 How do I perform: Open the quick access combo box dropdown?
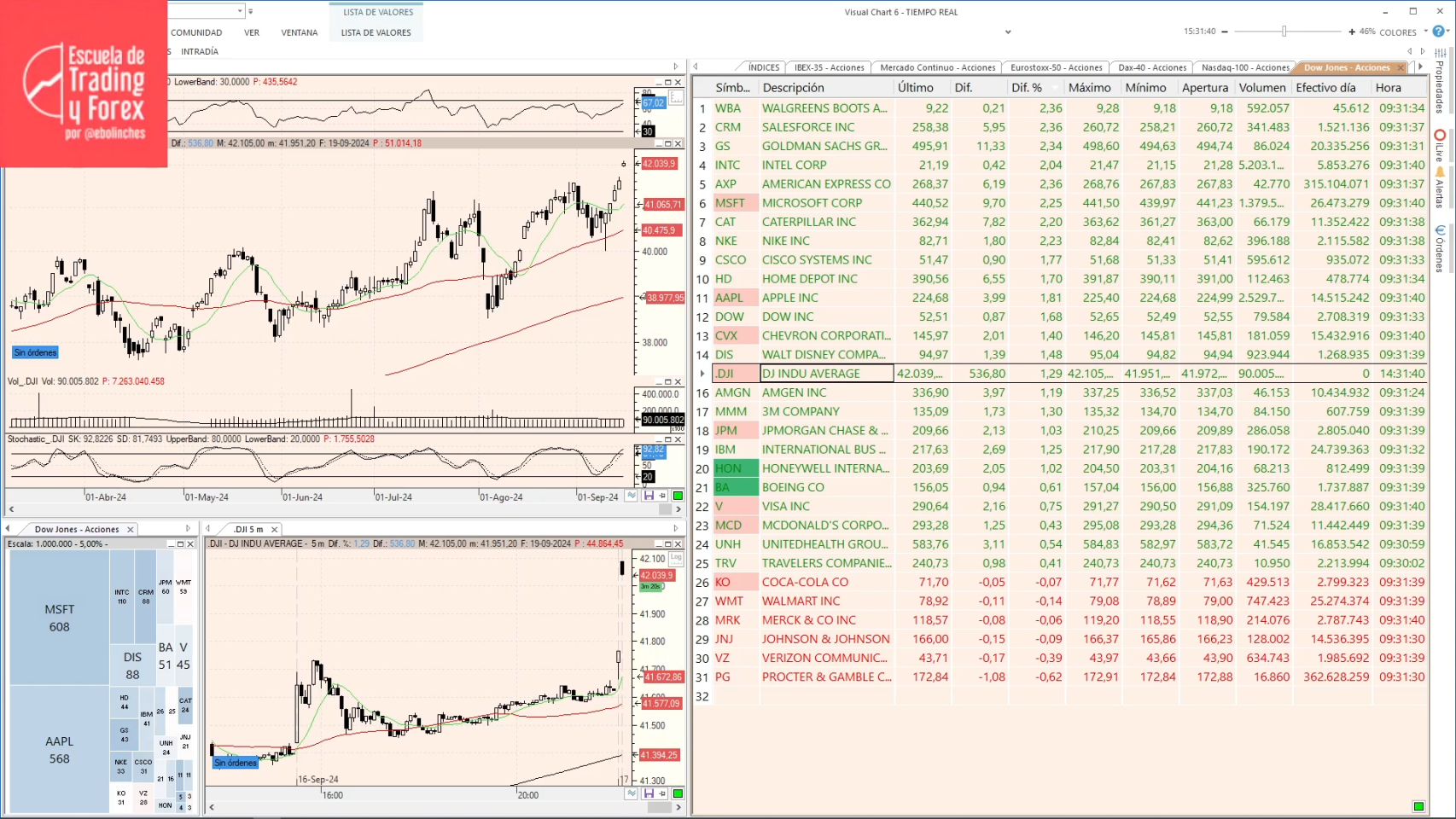pos(240,11)
